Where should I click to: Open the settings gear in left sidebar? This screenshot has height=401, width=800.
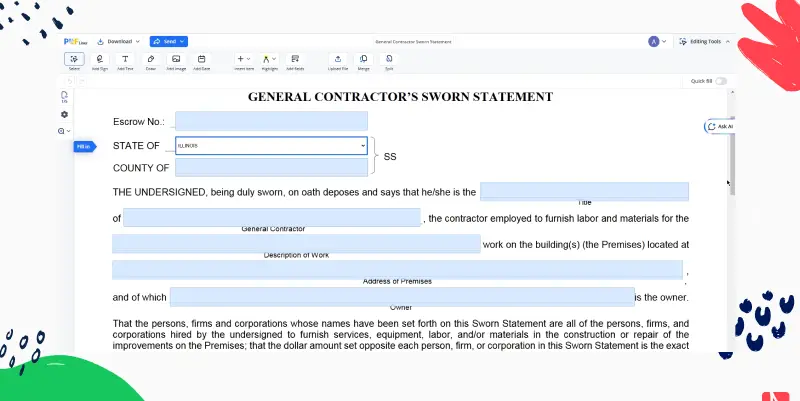64,115
